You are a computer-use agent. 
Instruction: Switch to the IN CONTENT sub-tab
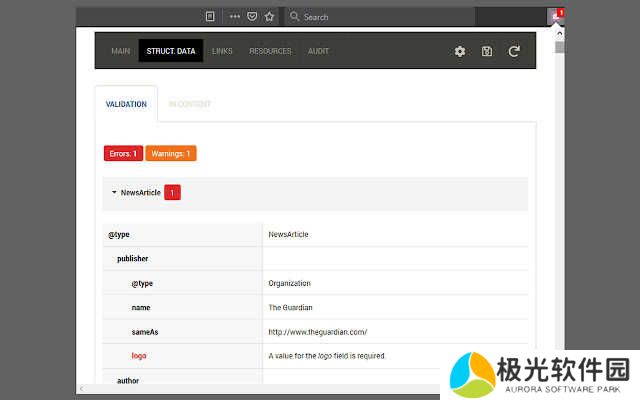coord(190,104)
